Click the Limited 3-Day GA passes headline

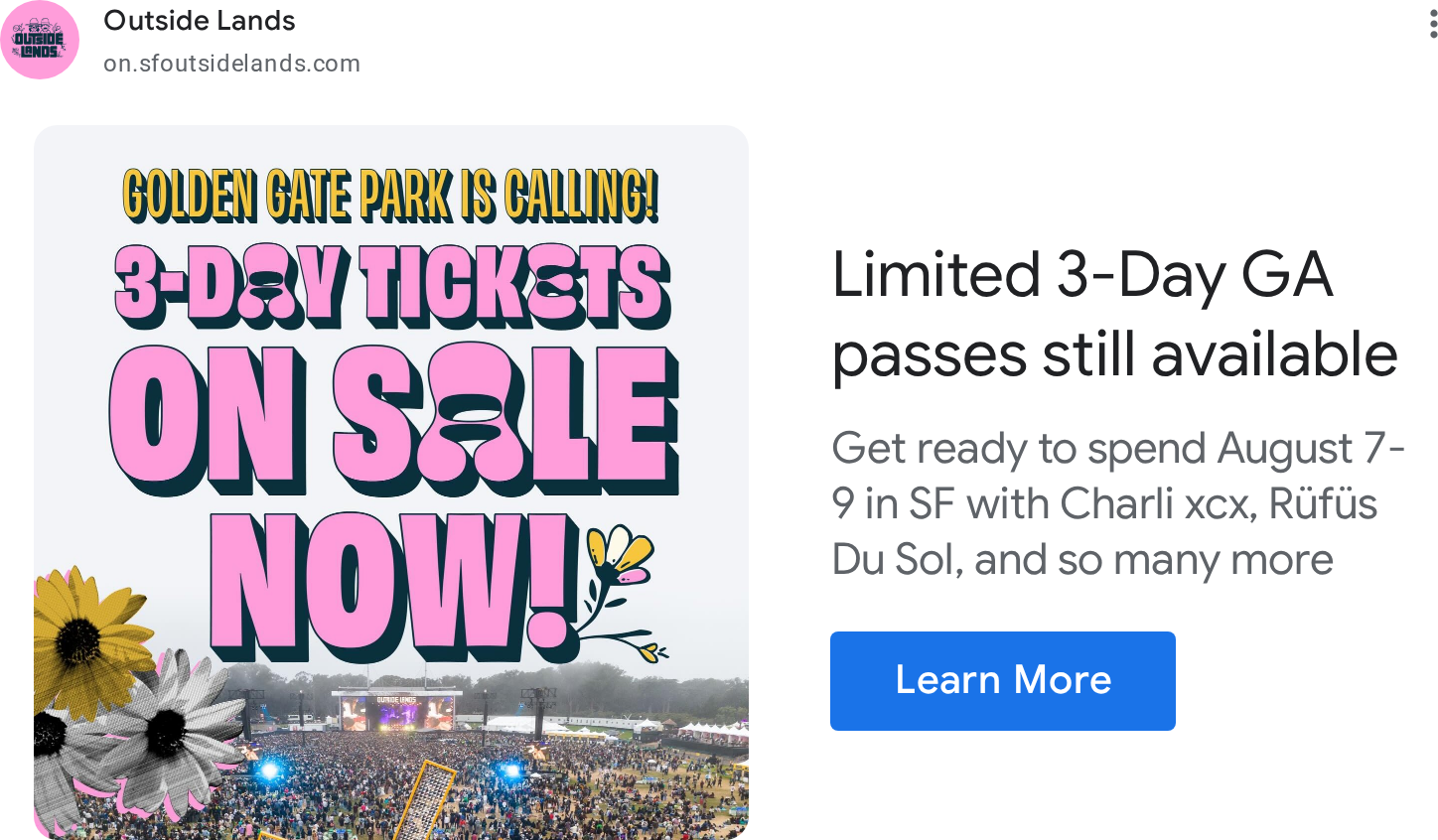point(1115,315)
